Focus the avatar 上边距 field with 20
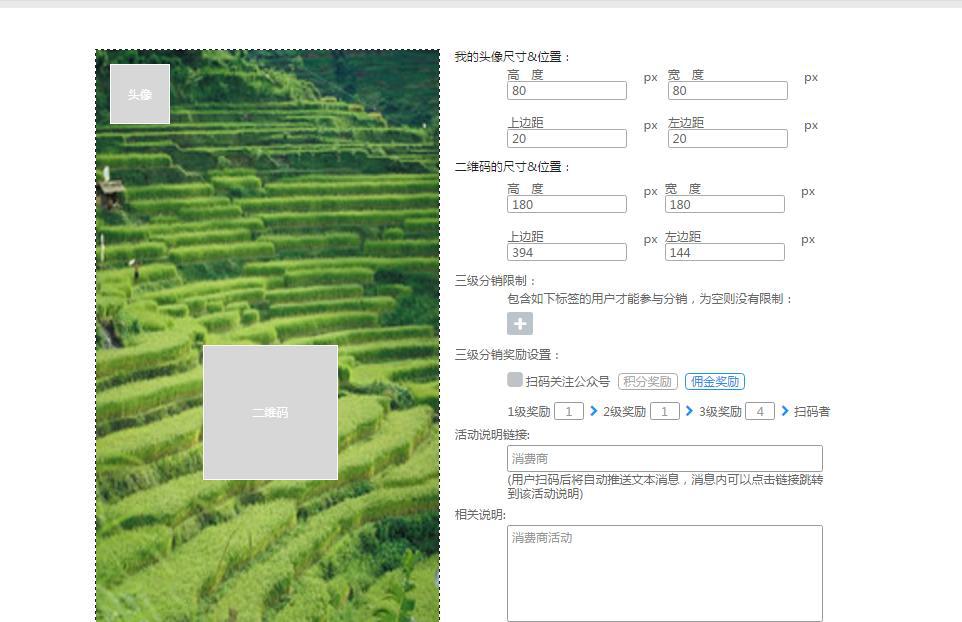The height and width of the screenshot is (622, 962). pos(567,139)
